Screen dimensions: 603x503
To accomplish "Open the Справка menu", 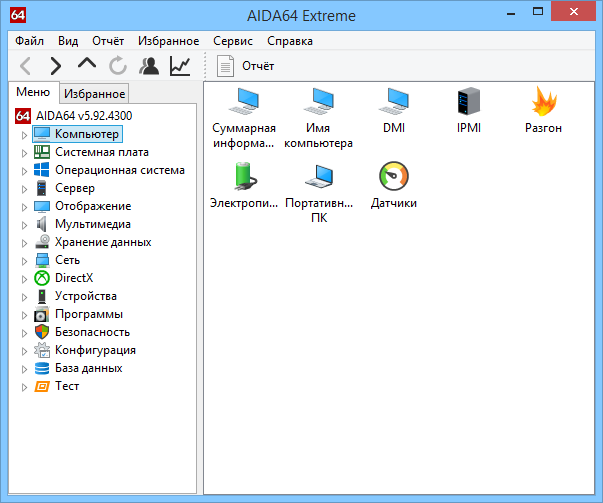I will (x=290, y=41).
